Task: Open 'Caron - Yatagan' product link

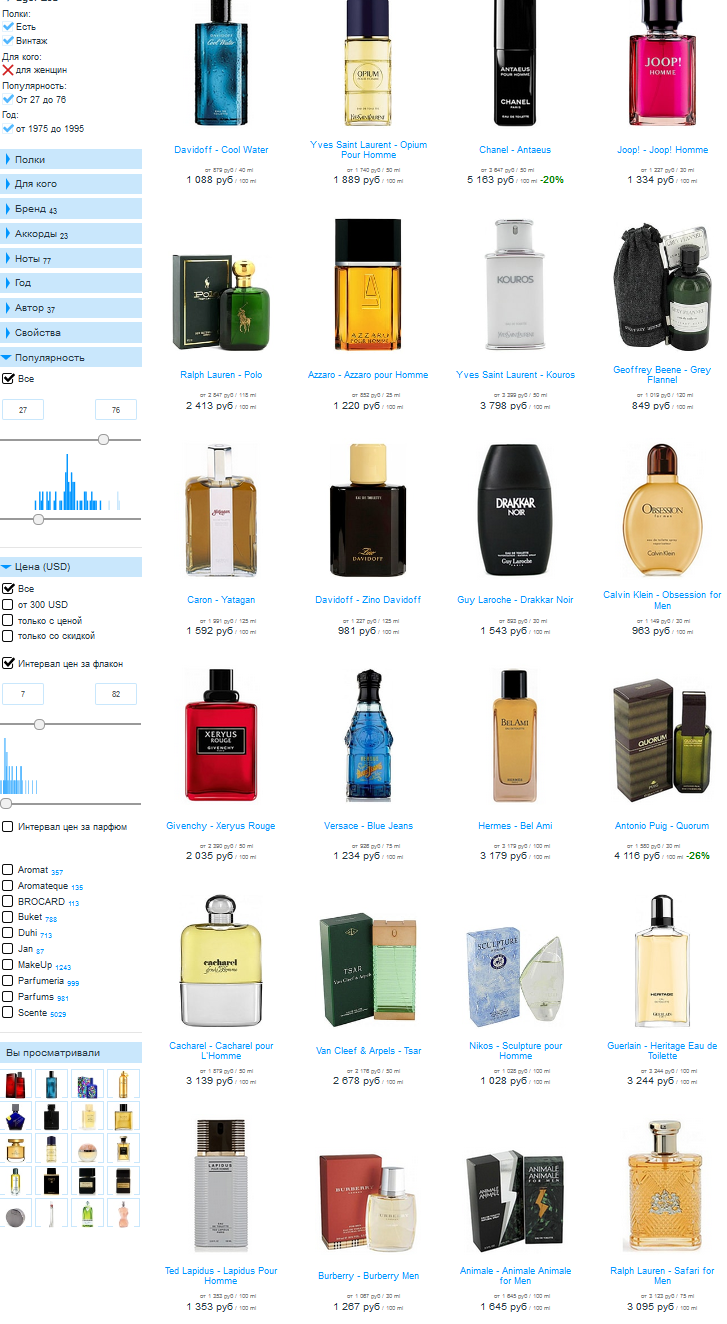Action: (x=221, y=600)
